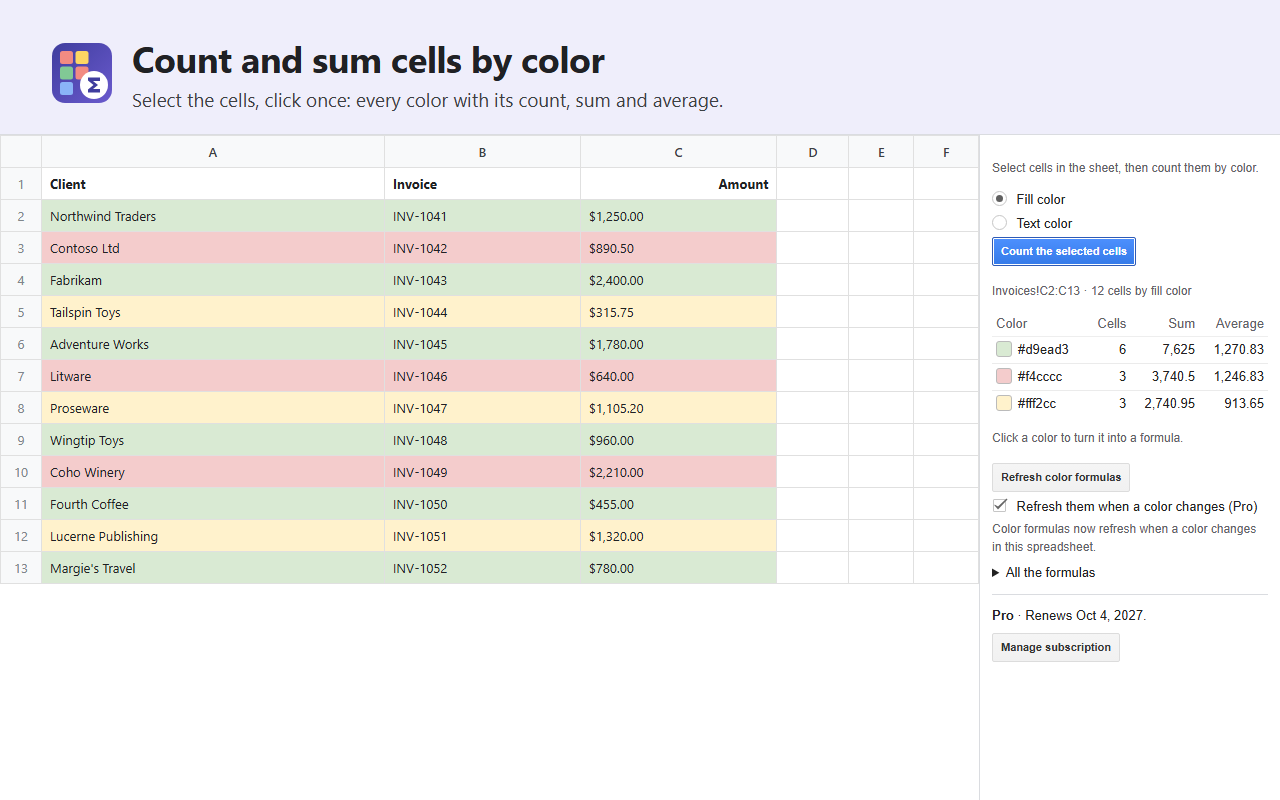
Task: Click Count the selected cells button
Action: [x=1064, y=251]
